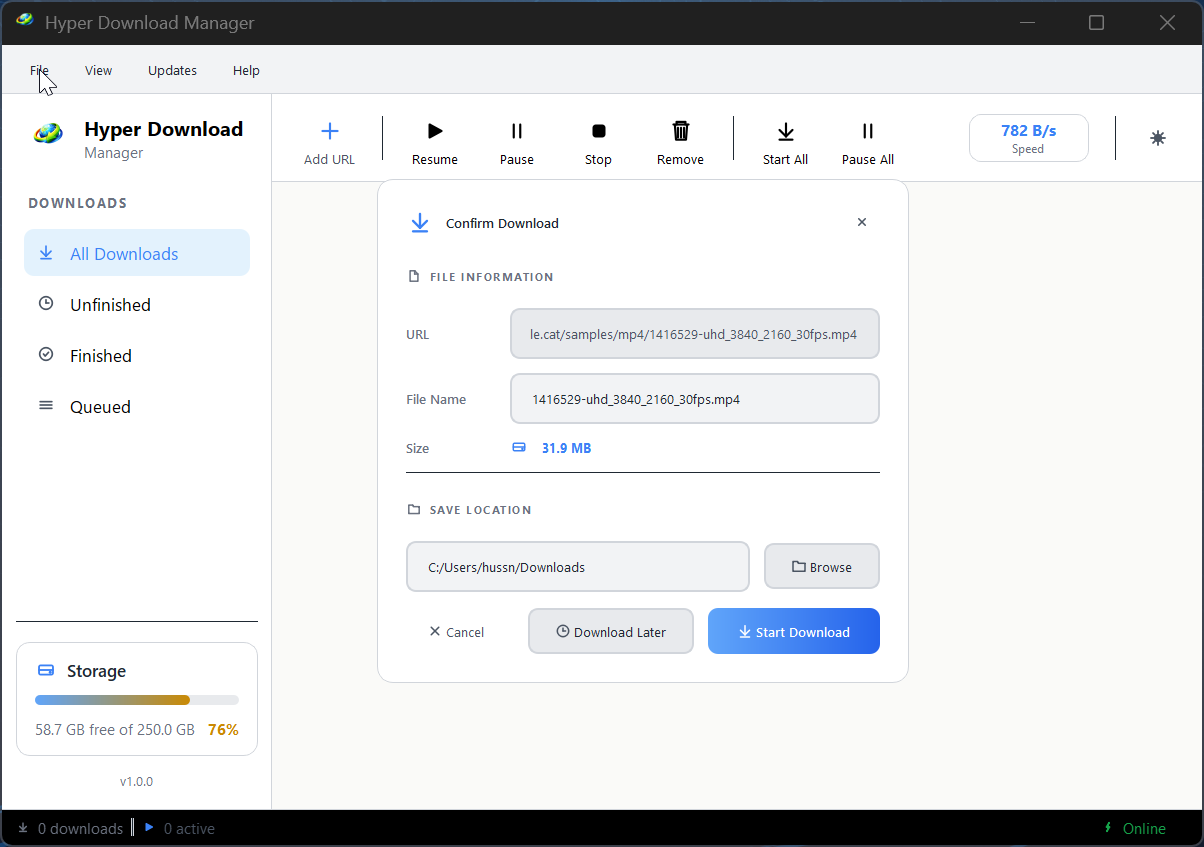
Task: Click the save location path field
Action: 577,566
